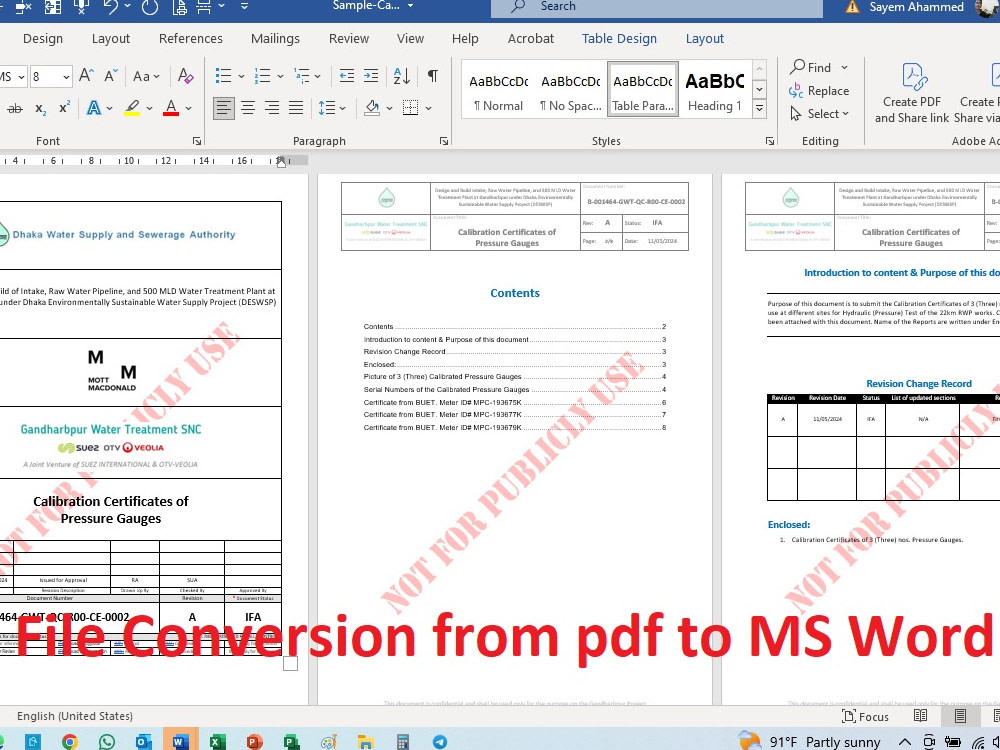Viewport: 1000px width, 750px height.
Task: Expand the highlight color dropdown arrow
Action: (149, 108)
